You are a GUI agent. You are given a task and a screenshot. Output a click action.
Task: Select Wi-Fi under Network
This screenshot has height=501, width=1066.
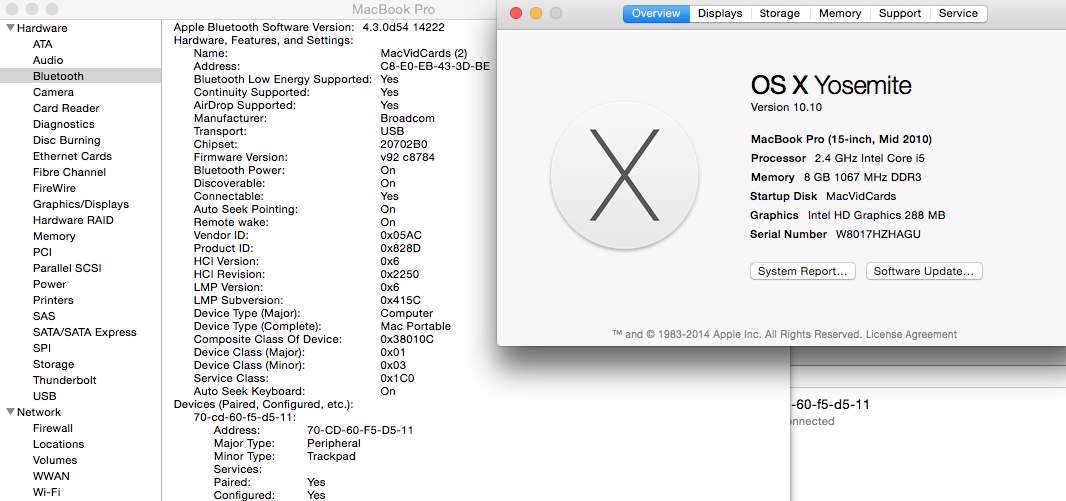(47, 492)
